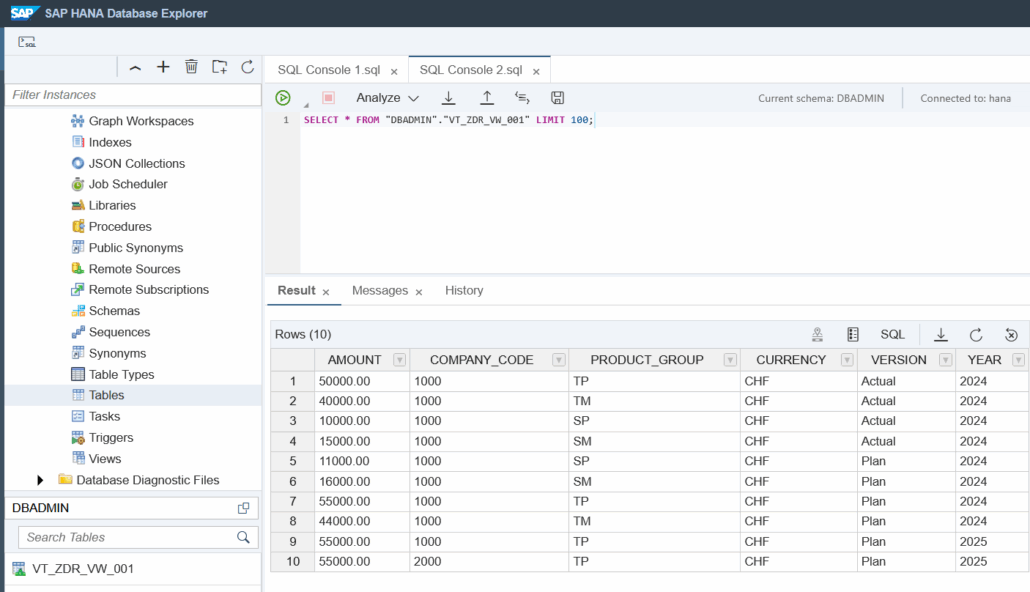The height and width of the screenshot is (592, 1030).
Task: Click the DBADMIN schema chooser icon
Action: click(x=244, y=508)
